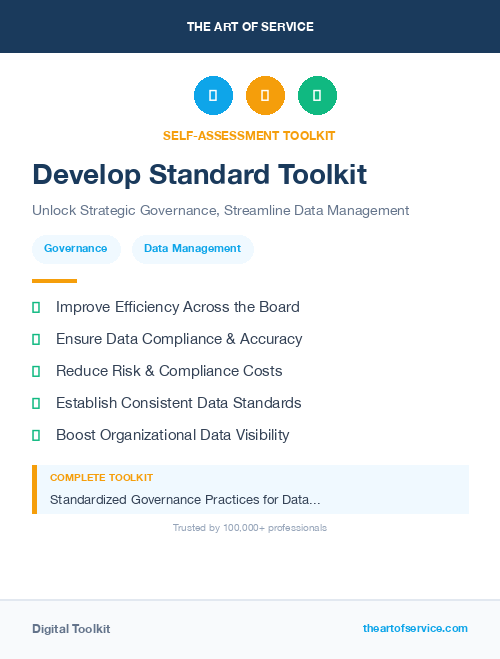The height and width of the screenshot is (659, 500).
Task: Click Standardized Governance Practices for Data text
Action: tap(185, 500)
